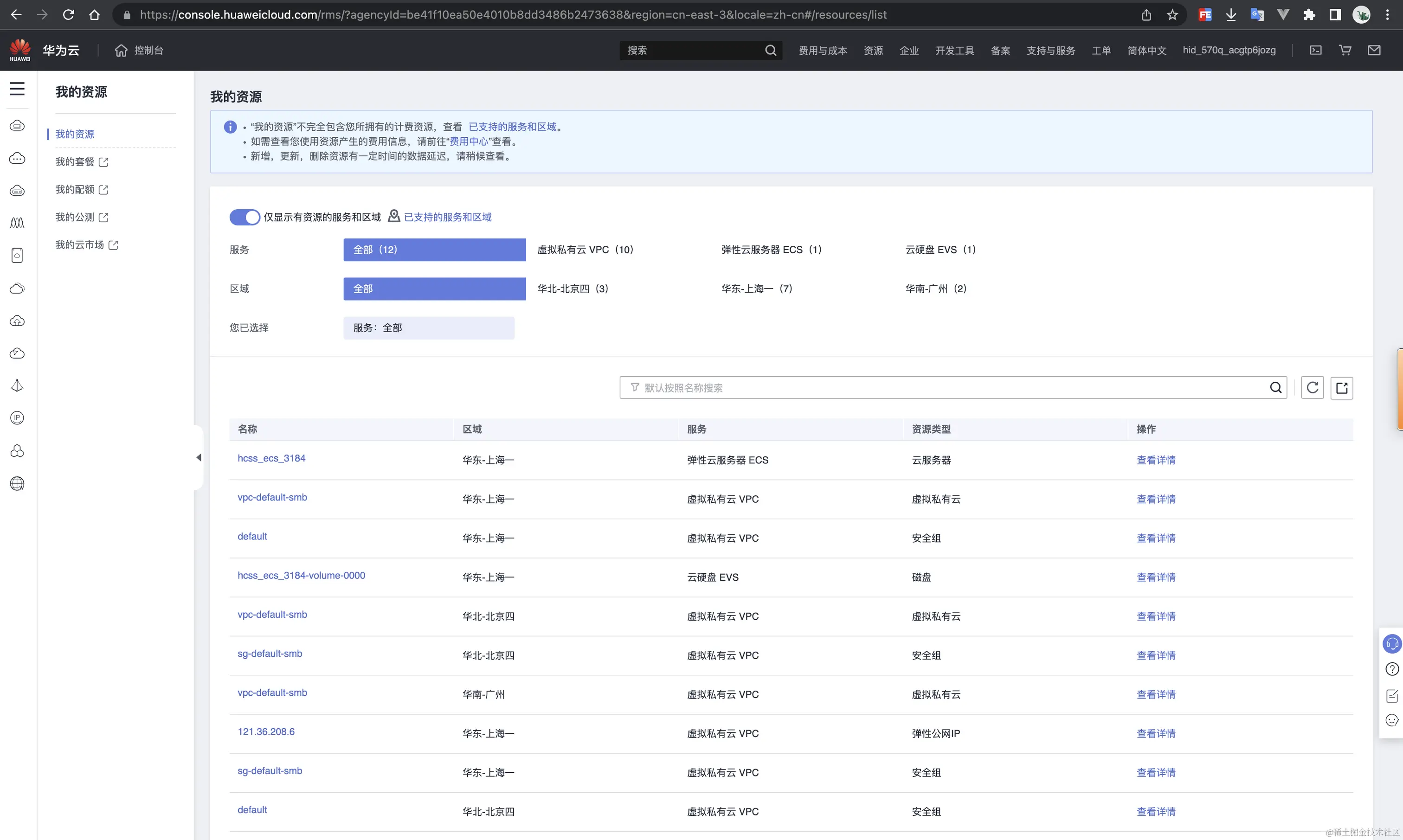Filter region by 华北-北京四

(x=572, y=289)
